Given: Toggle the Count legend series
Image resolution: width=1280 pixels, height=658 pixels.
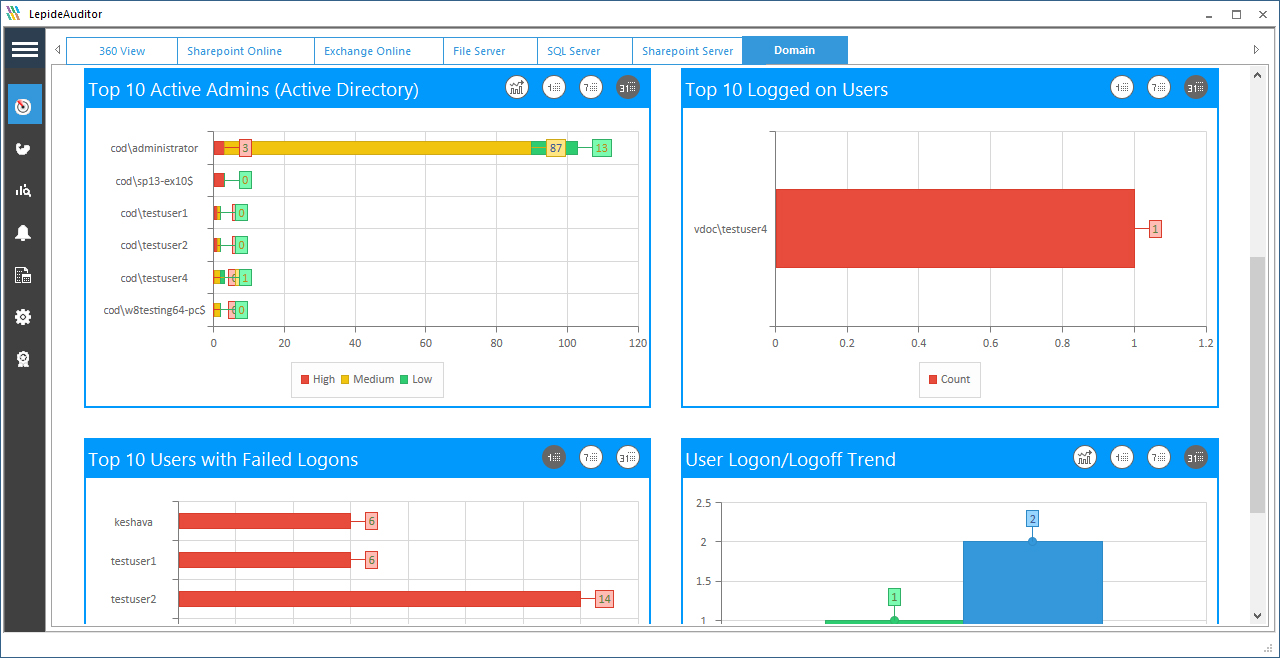Looking at the screenshot, I should tap(949, 379).
